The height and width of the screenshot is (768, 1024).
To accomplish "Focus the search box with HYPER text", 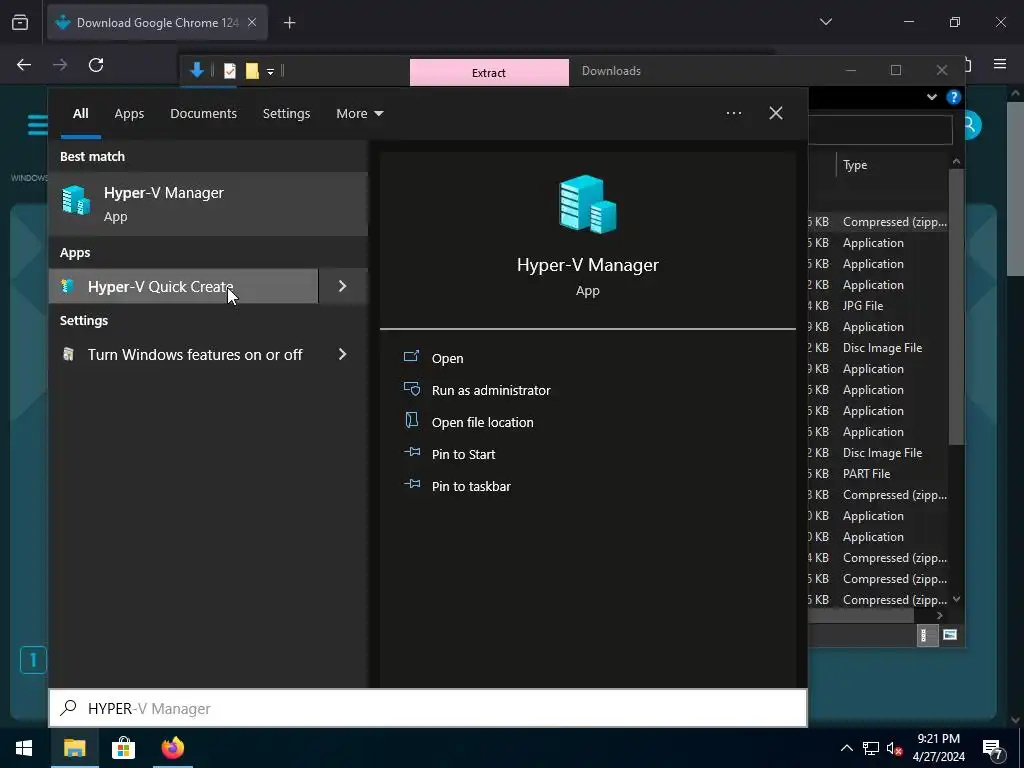I will point(428,709).
